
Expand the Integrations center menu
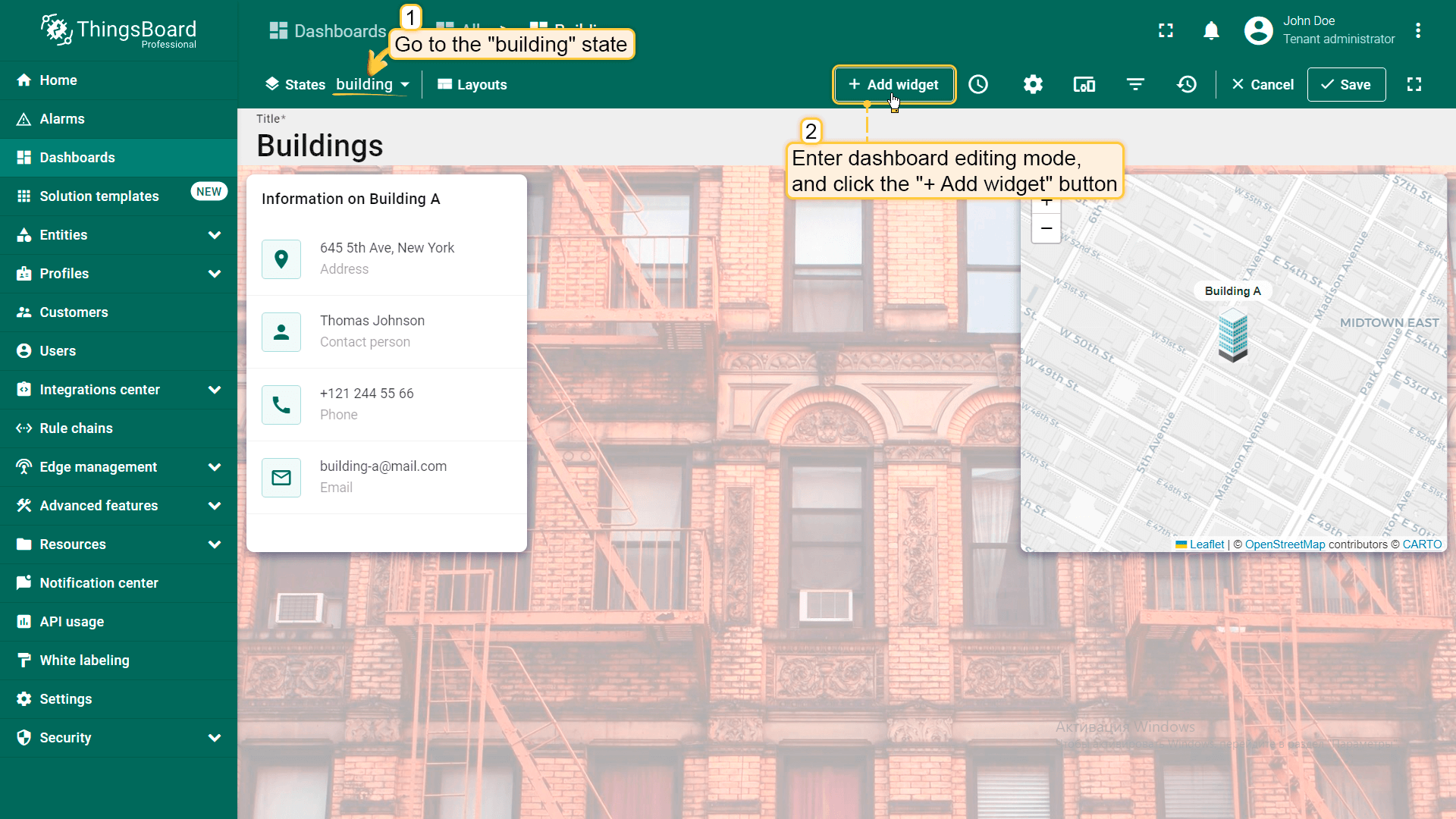(215, 390)
